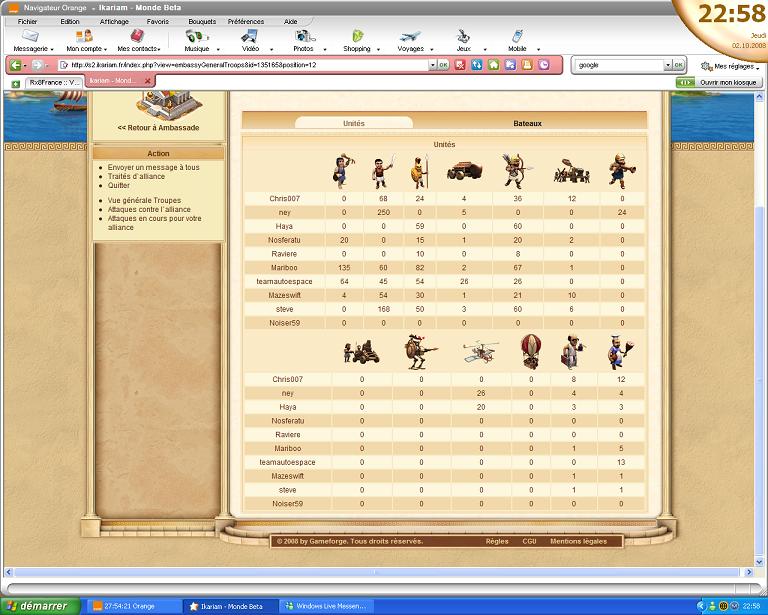The image size is (768, 615).
Task: Switch to the Unités tab
Action: point(354,123)
